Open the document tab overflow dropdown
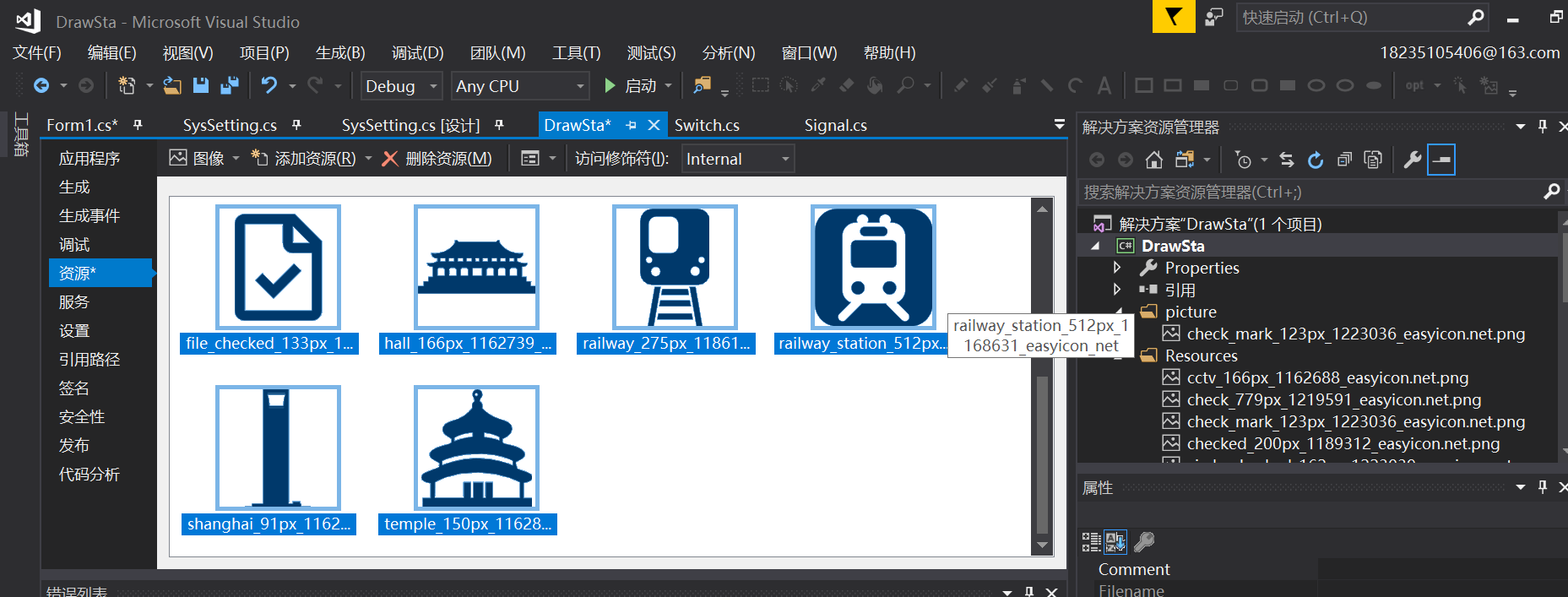 click(x=1059, y=125)
